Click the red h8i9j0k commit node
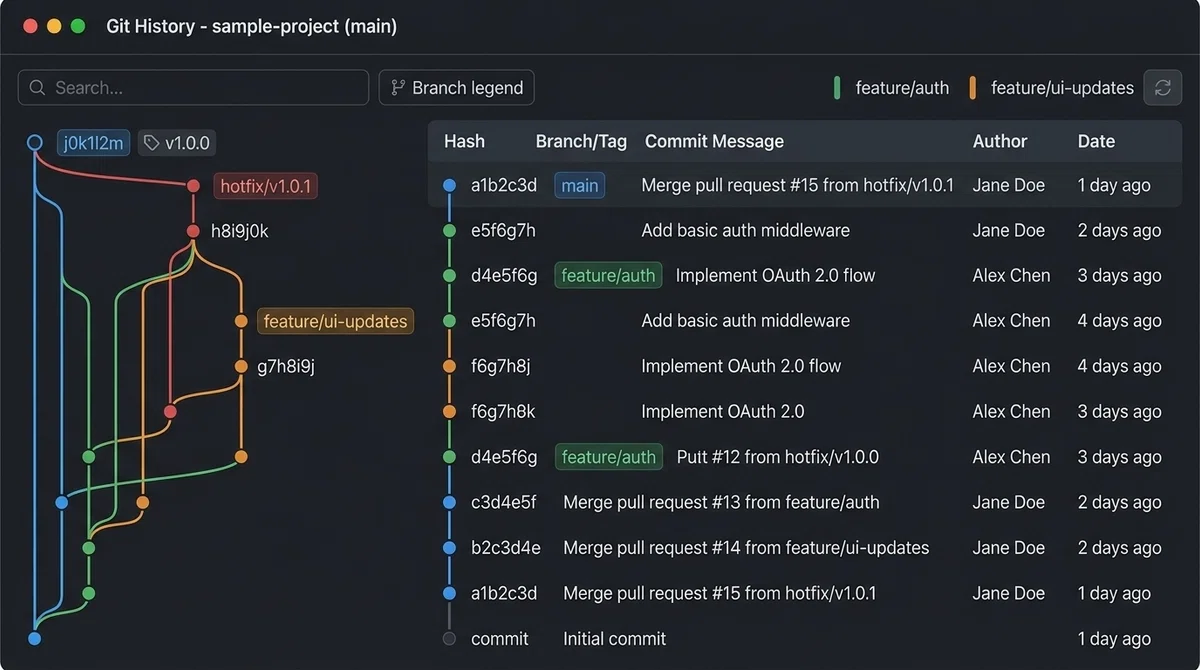 point(193,231)
